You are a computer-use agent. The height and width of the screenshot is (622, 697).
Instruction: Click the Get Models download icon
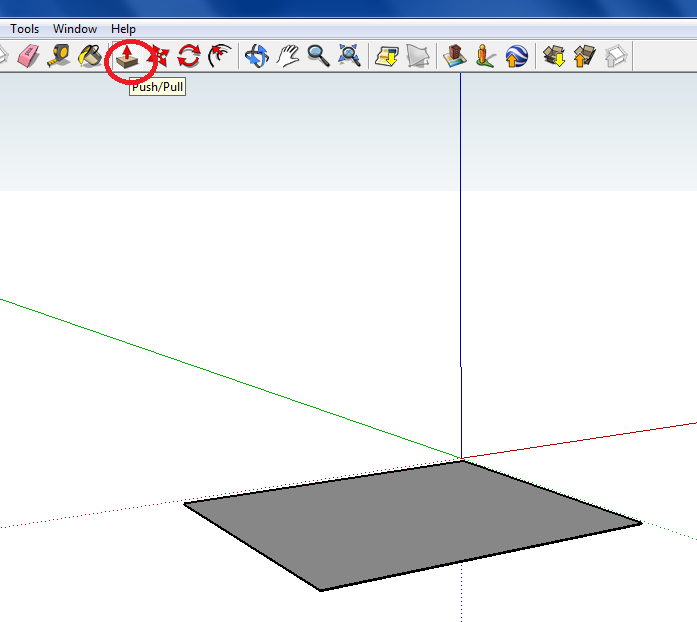click(x=554, y=56)
